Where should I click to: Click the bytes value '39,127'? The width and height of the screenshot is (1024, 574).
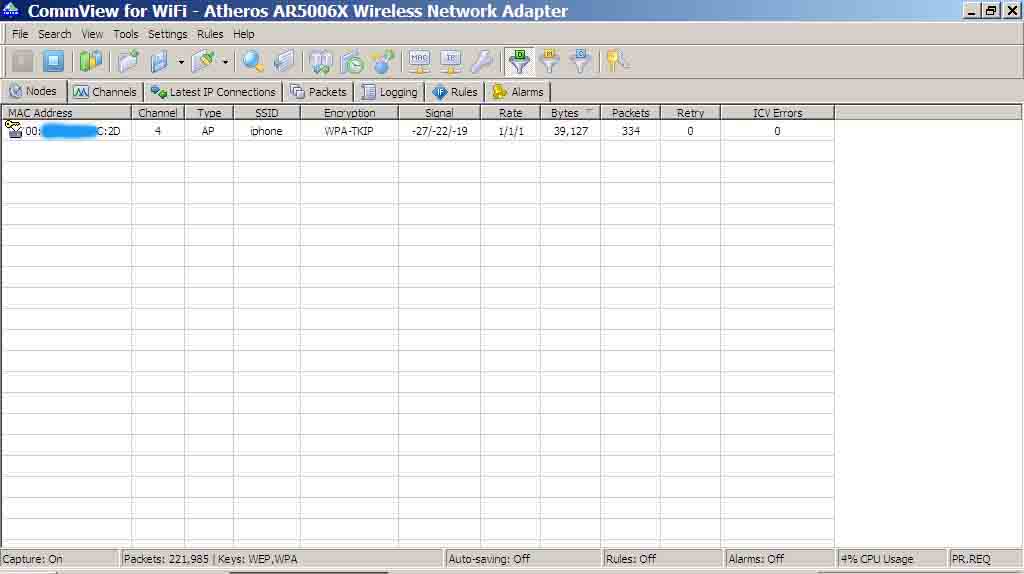[x=571, y=131]
